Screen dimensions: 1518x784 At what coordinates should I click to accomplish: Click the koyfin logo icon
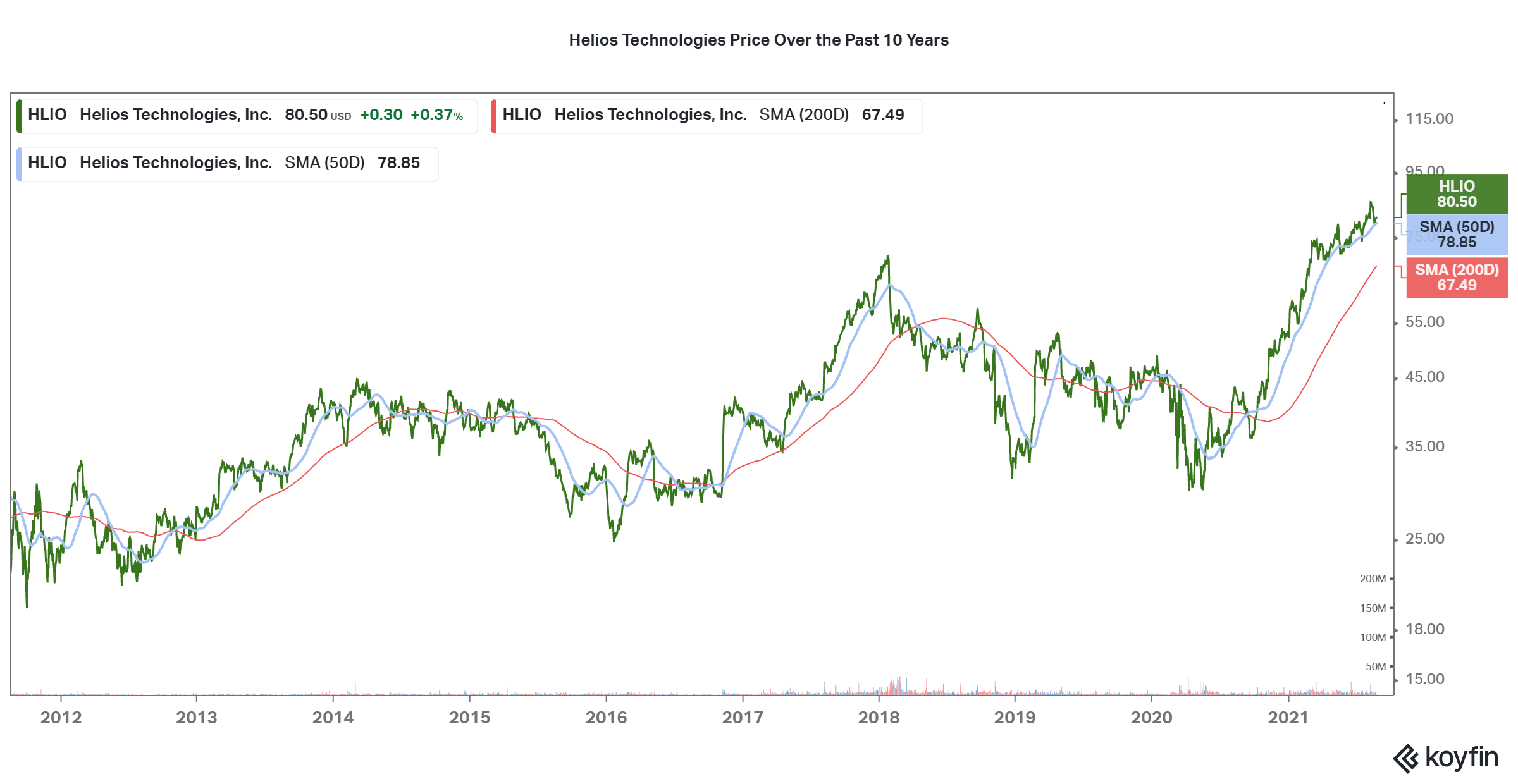(x=1406, y=759)
